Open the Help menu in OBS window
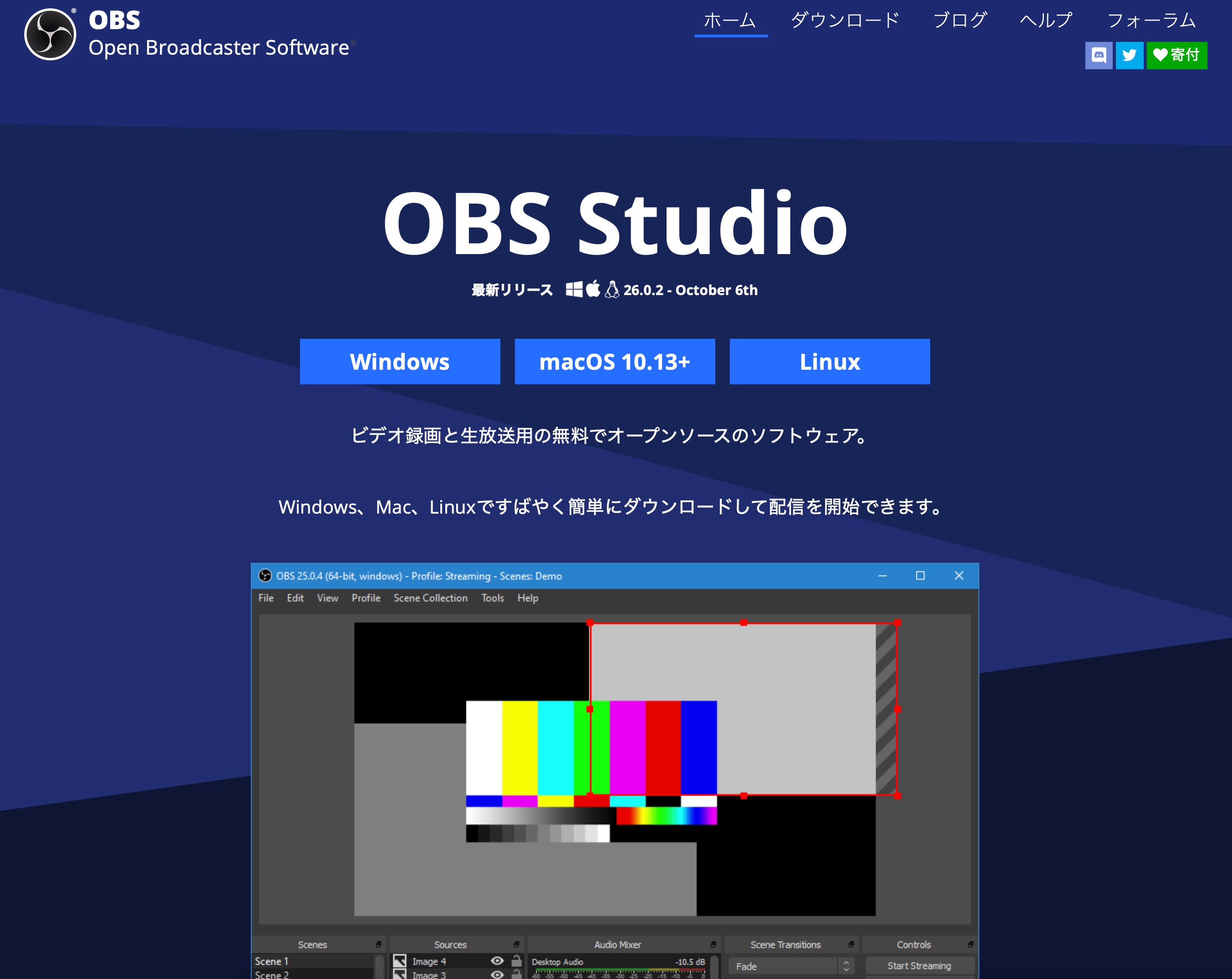 (x=528, y=598)
